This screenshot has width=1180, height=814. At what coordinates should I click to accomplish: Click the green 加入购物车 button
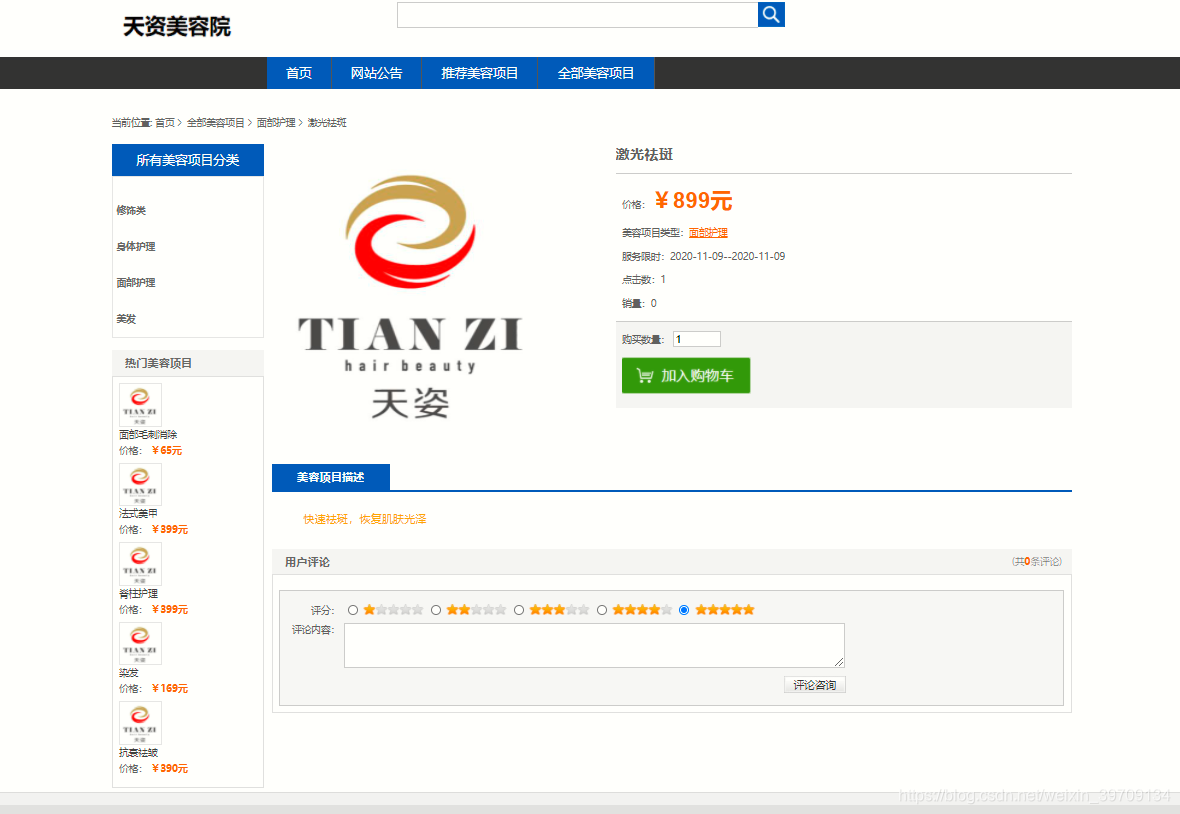[686, 375]
